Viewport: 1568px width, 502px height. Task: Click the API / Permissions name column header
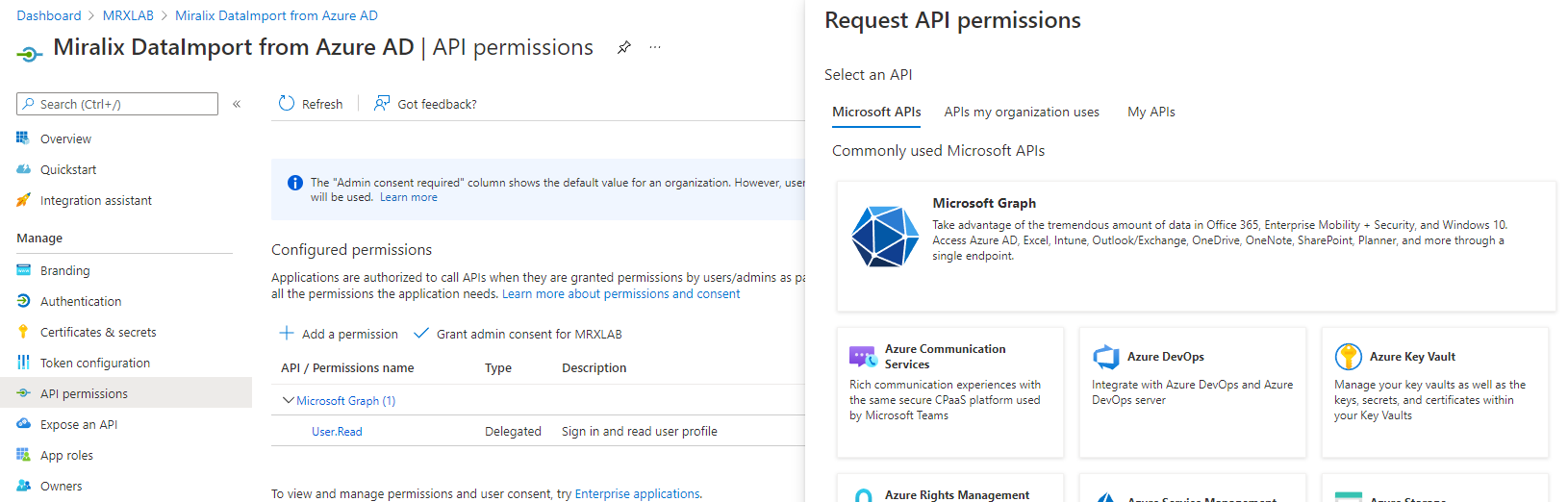tap(347, 367)
